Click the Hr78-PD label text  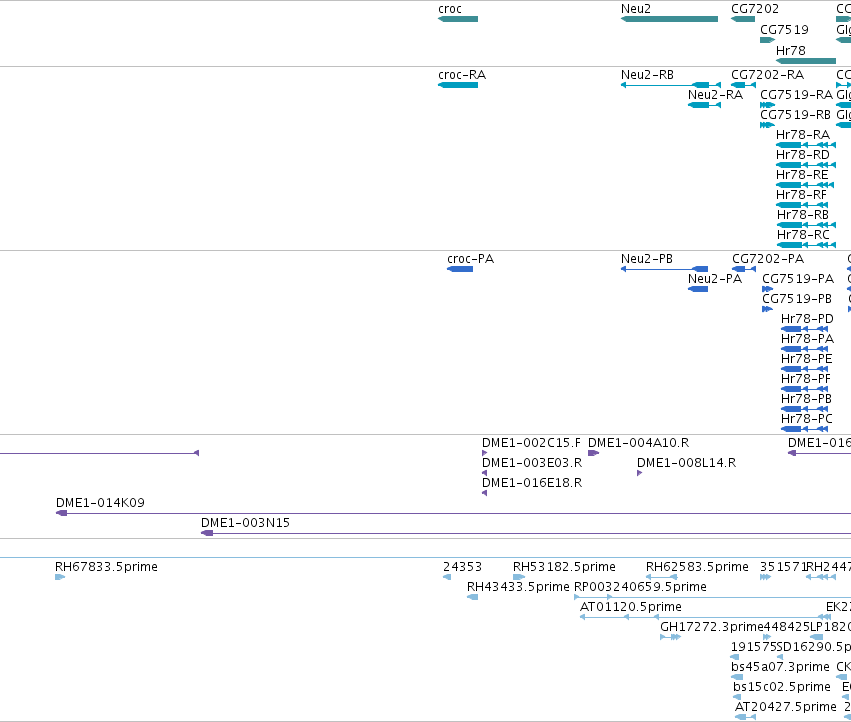click(807, 319)
